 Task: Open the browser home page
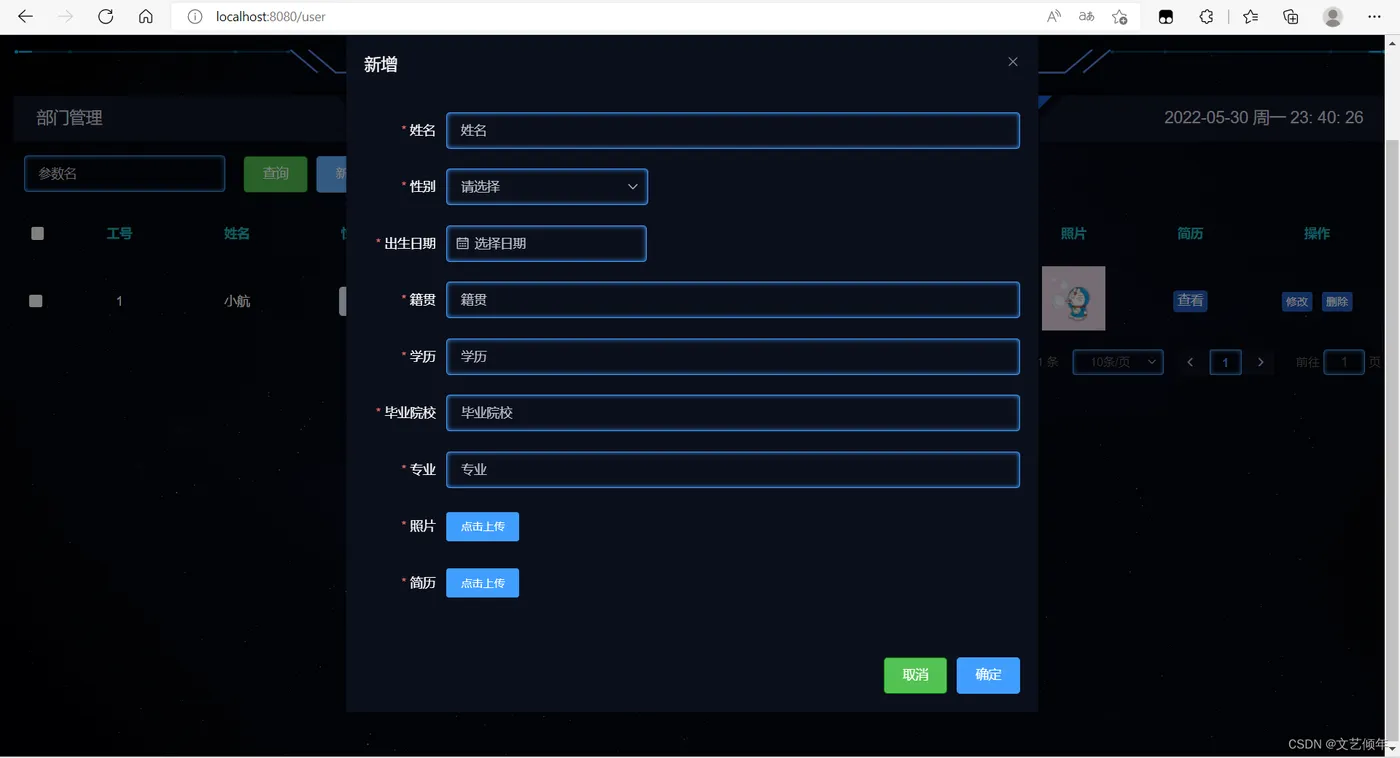coord(146,16)
